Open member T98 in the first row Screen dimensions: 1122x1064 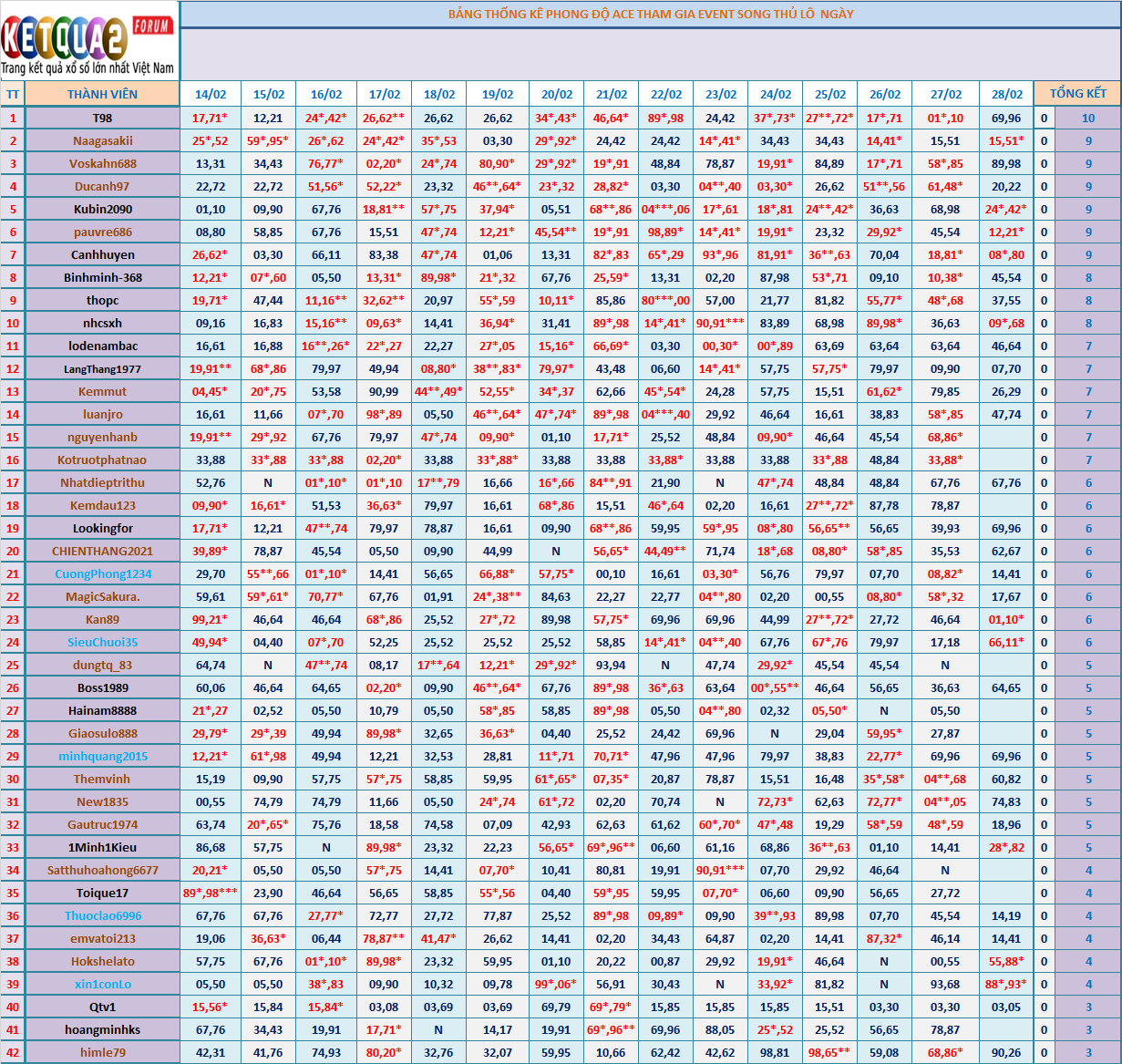(x=102, y=118)
